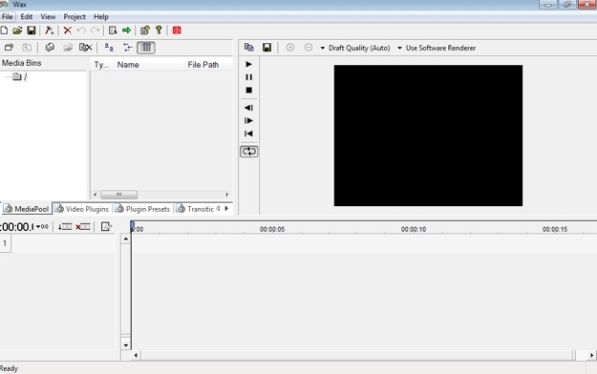597x374 pixels.
Task: Click the timeline edit properties icon
Action: (106, 227)
